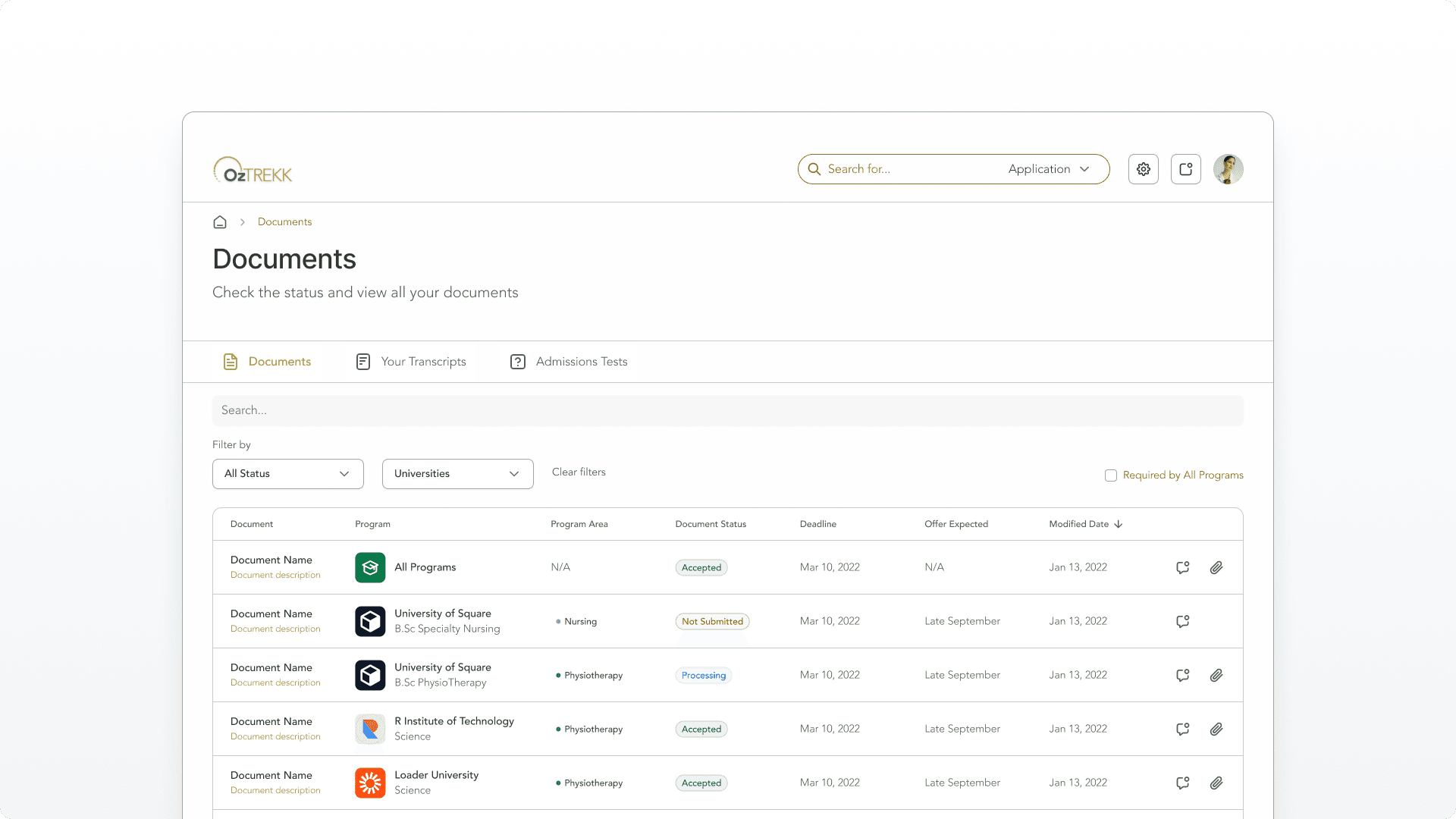Click the Documents breadcrumb link
This screenshot has height=819, width=1456.
(284, 222)
